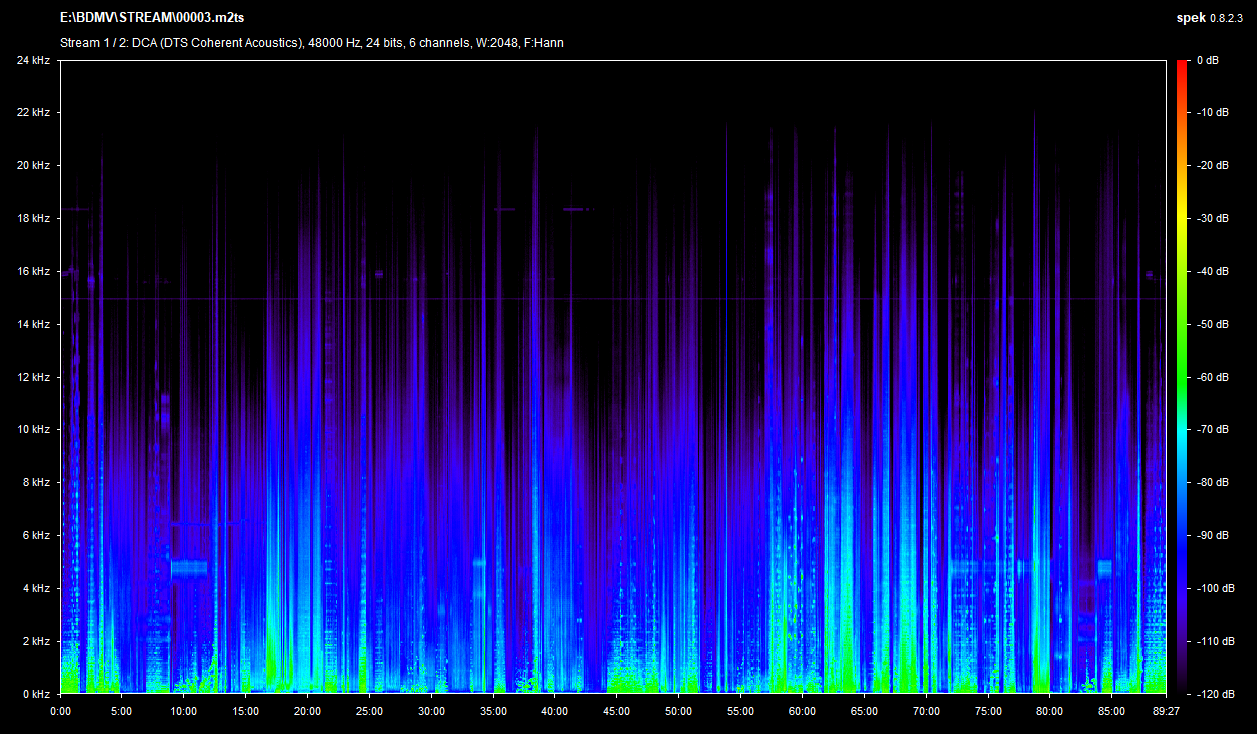Image resolution: width=1257 pixels, height=734 pixels.
Task: Click the 0 kHz frequency axis label
Action: coord(36,694)
